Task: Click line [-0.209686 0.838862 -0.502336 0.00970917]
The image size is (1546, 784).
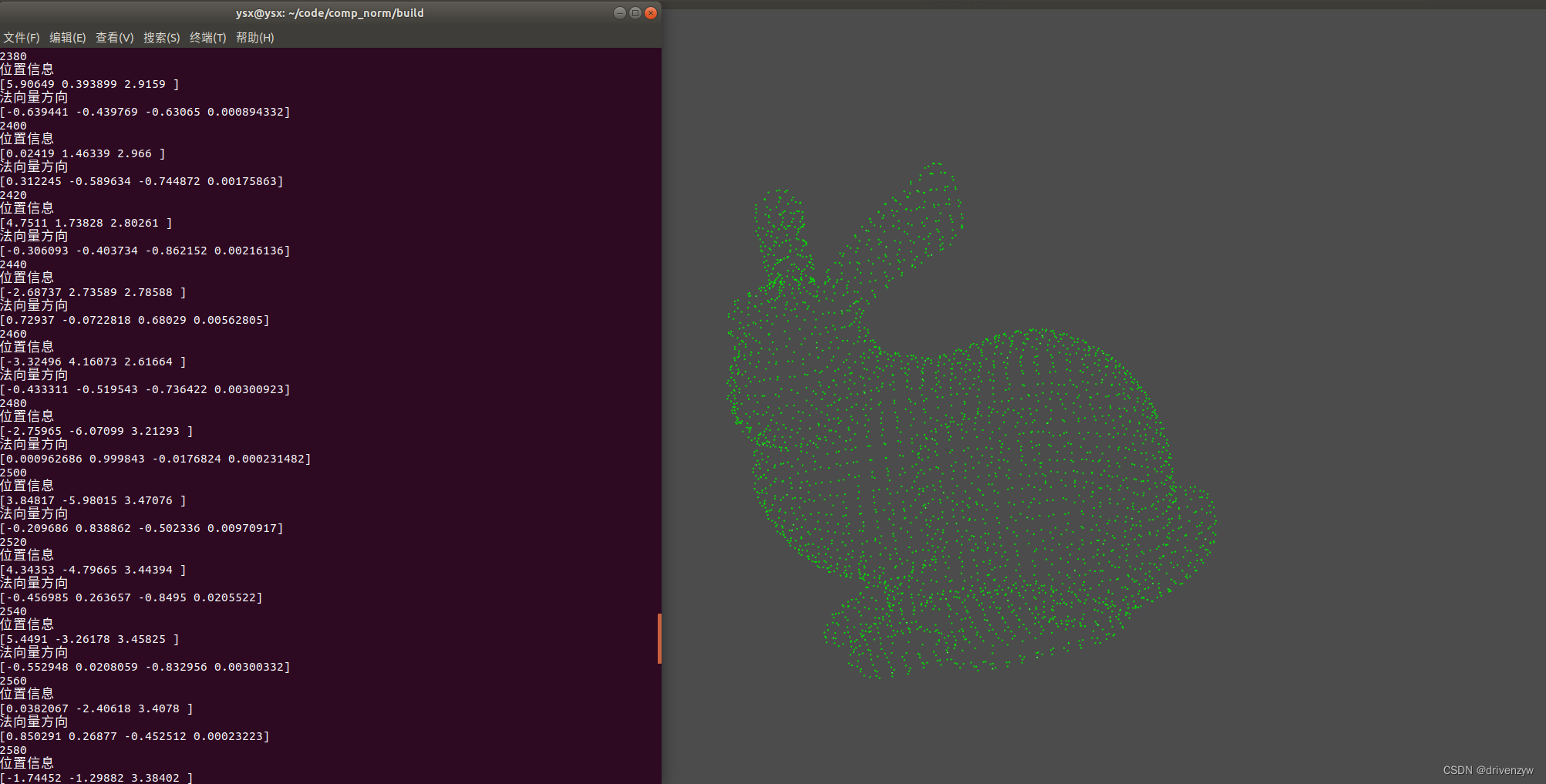Action: pyautogui.click(x=142, y=528)
